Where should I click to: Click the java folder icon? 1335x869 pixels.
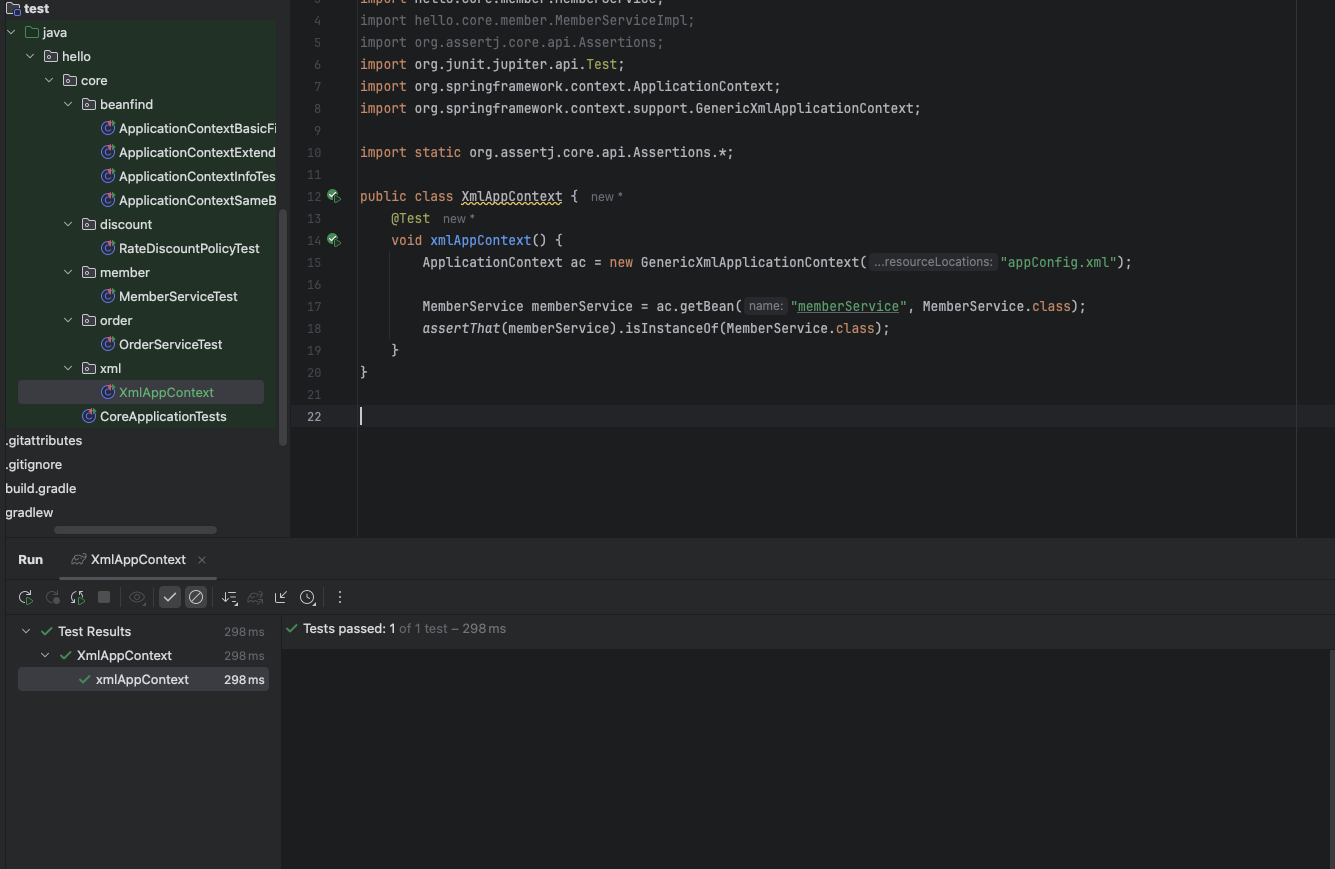(31, 33)
